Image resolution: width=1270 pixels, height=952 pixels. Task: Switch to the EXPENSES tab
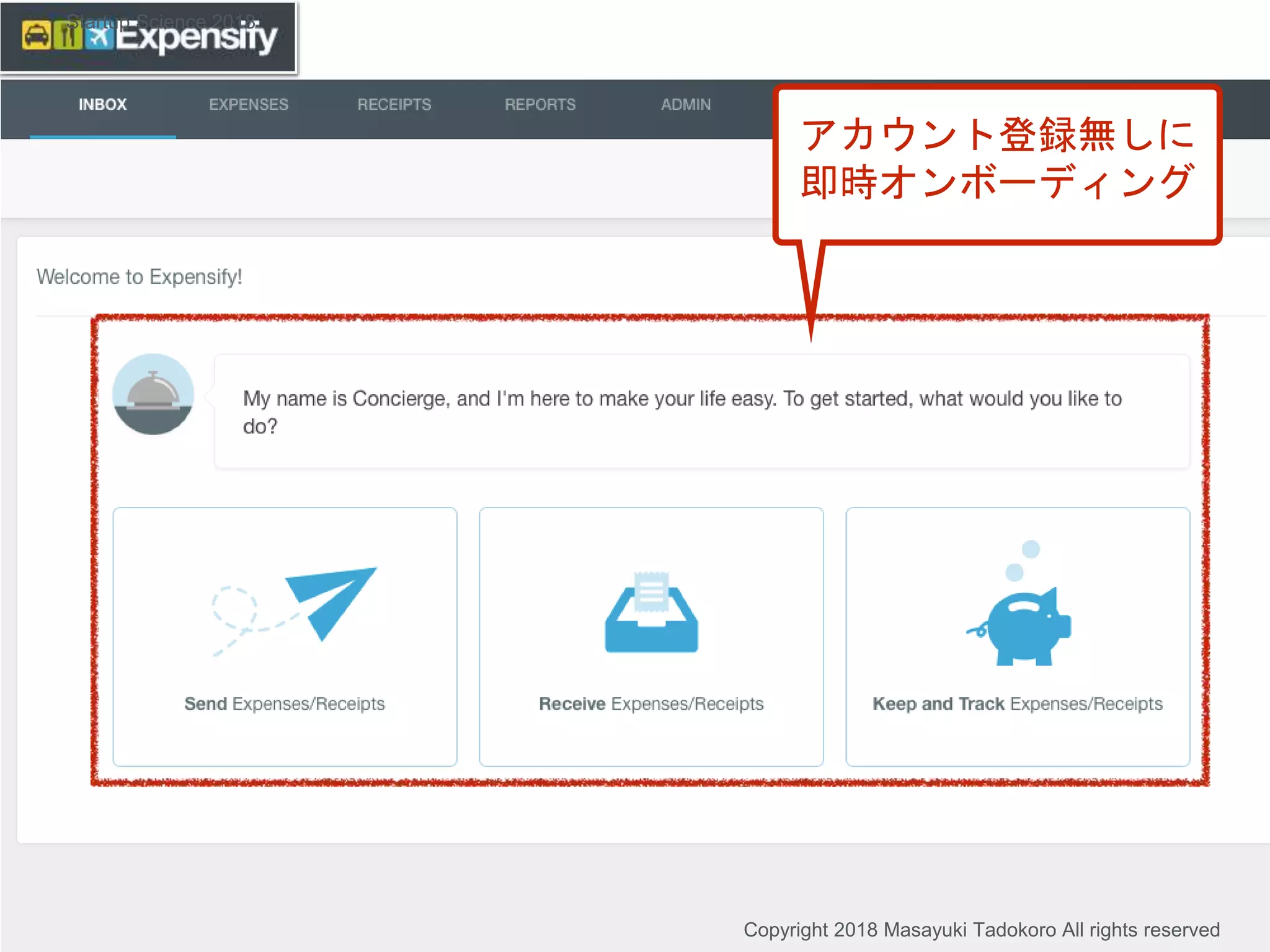248,105
